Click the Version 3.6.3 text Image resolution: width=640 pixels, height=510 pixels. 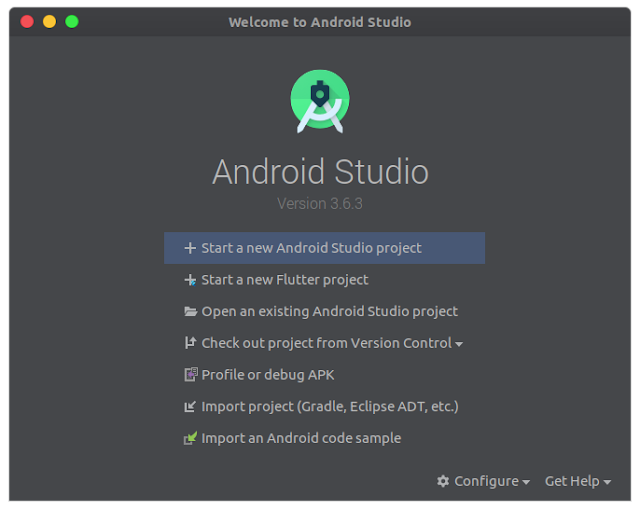click(x=320, y=204)
